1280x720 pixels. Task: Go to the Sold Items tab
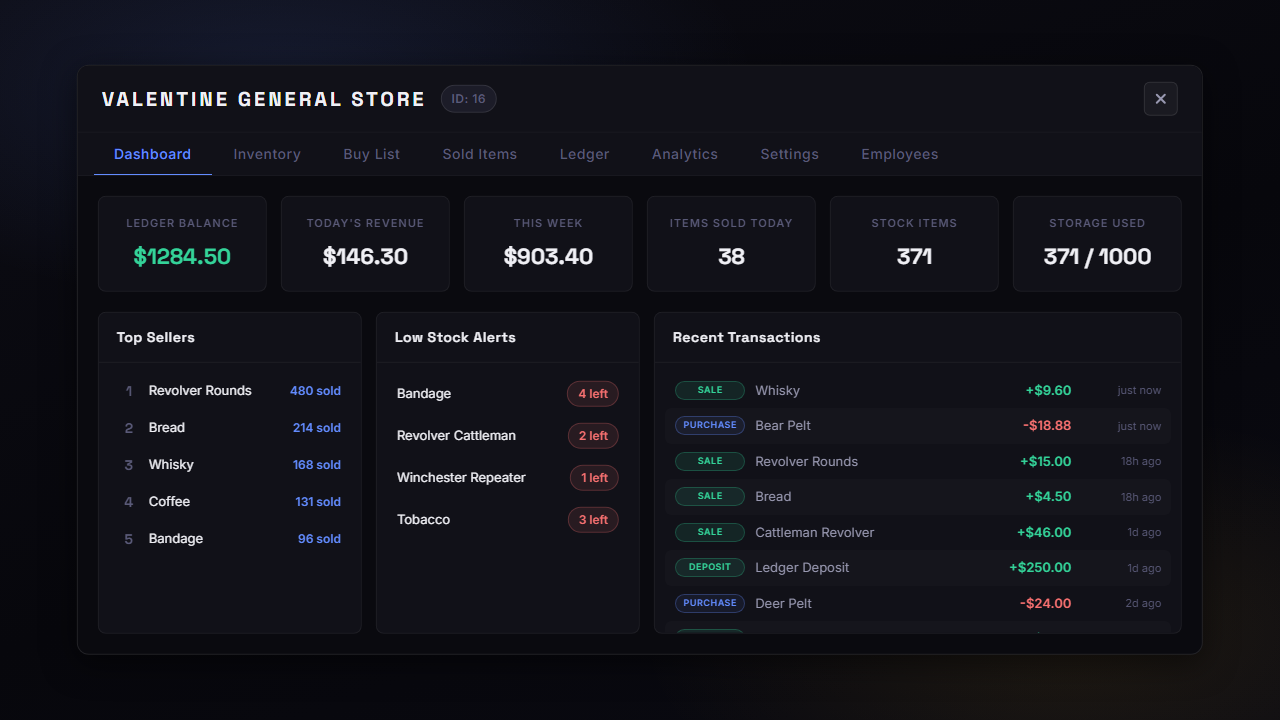tap(480, 154)
